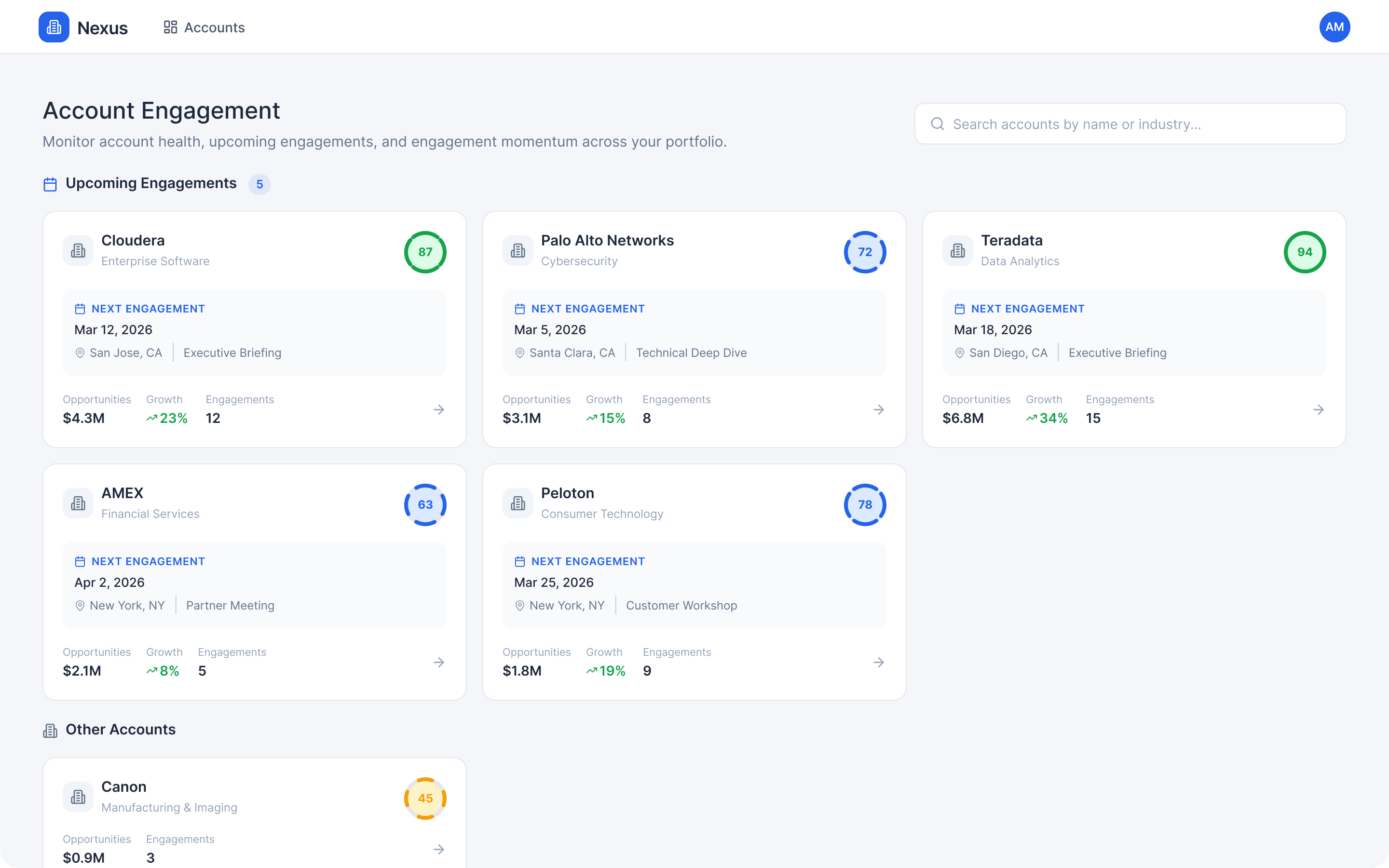
Task: Click Peloton New York location pin
Action: coord(519,606)
